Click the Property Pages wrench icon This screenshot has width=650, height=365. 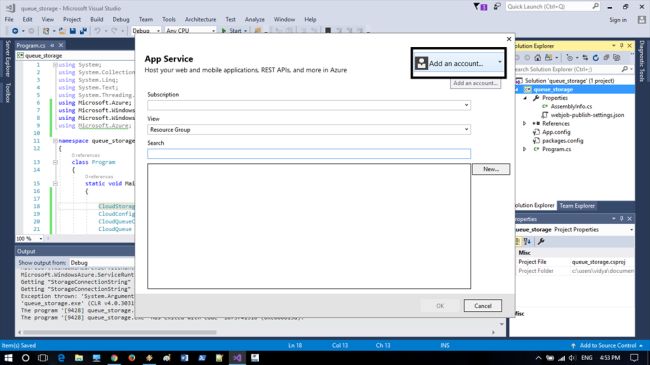[541, 241]
